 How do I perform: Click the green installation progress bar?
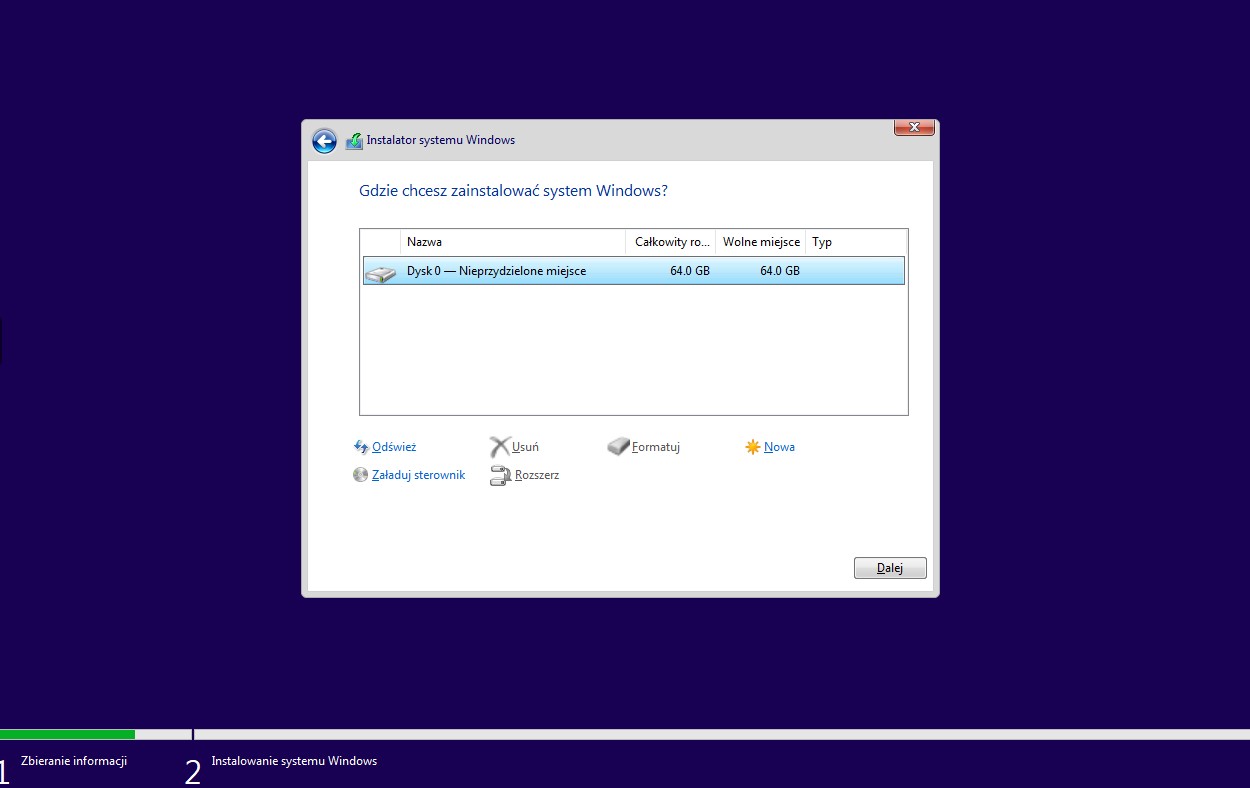click(x=67, y=734)
